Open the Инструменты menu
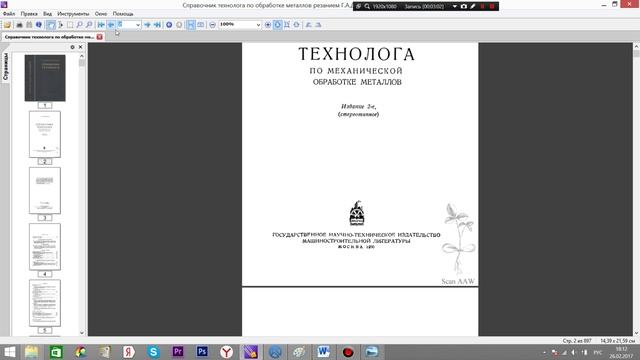 (x=73, y=13)
